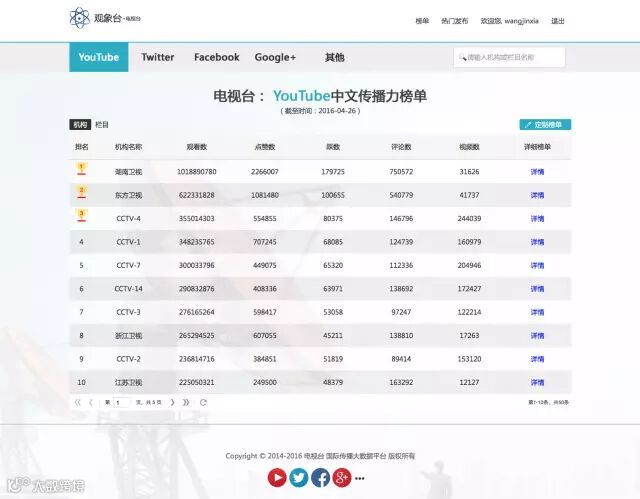
Task: Click the YouTube footer icon
Action: coord(277,477)
